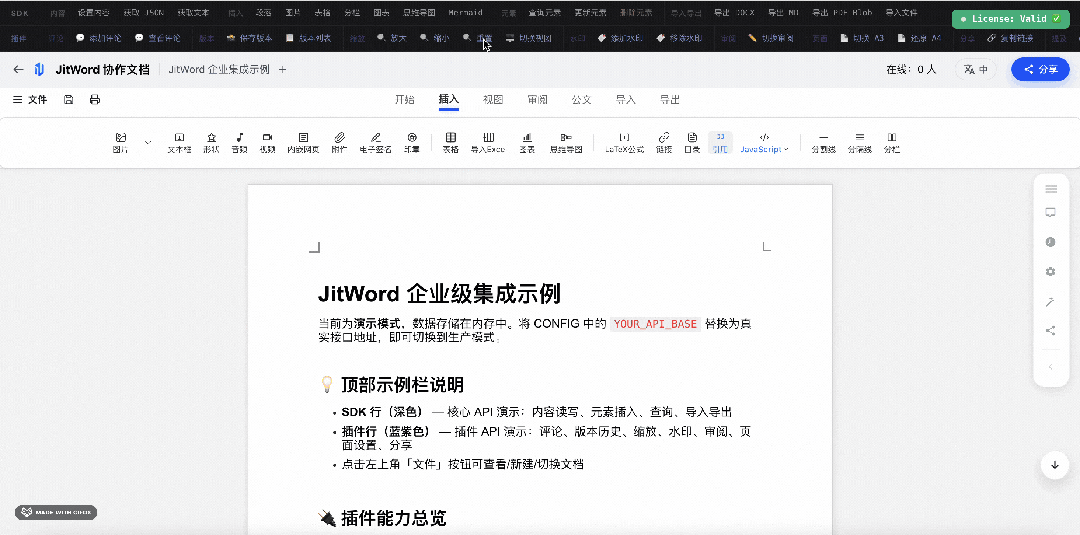Viewport: 1080px width, 535px height.
Task: Click the magic wand icon in right sidebar
Action: point(1051,302)
